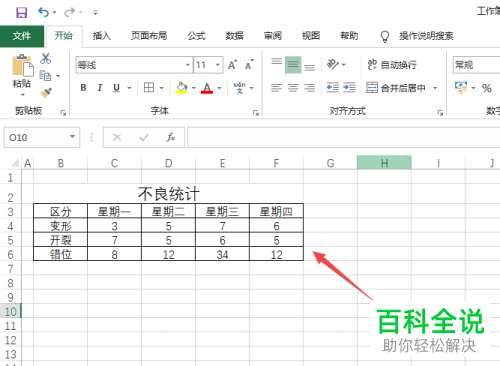The width and height of the screenshot is (500, 366).
Task: Toggle Italic formatting
Action: coord(100,88)
